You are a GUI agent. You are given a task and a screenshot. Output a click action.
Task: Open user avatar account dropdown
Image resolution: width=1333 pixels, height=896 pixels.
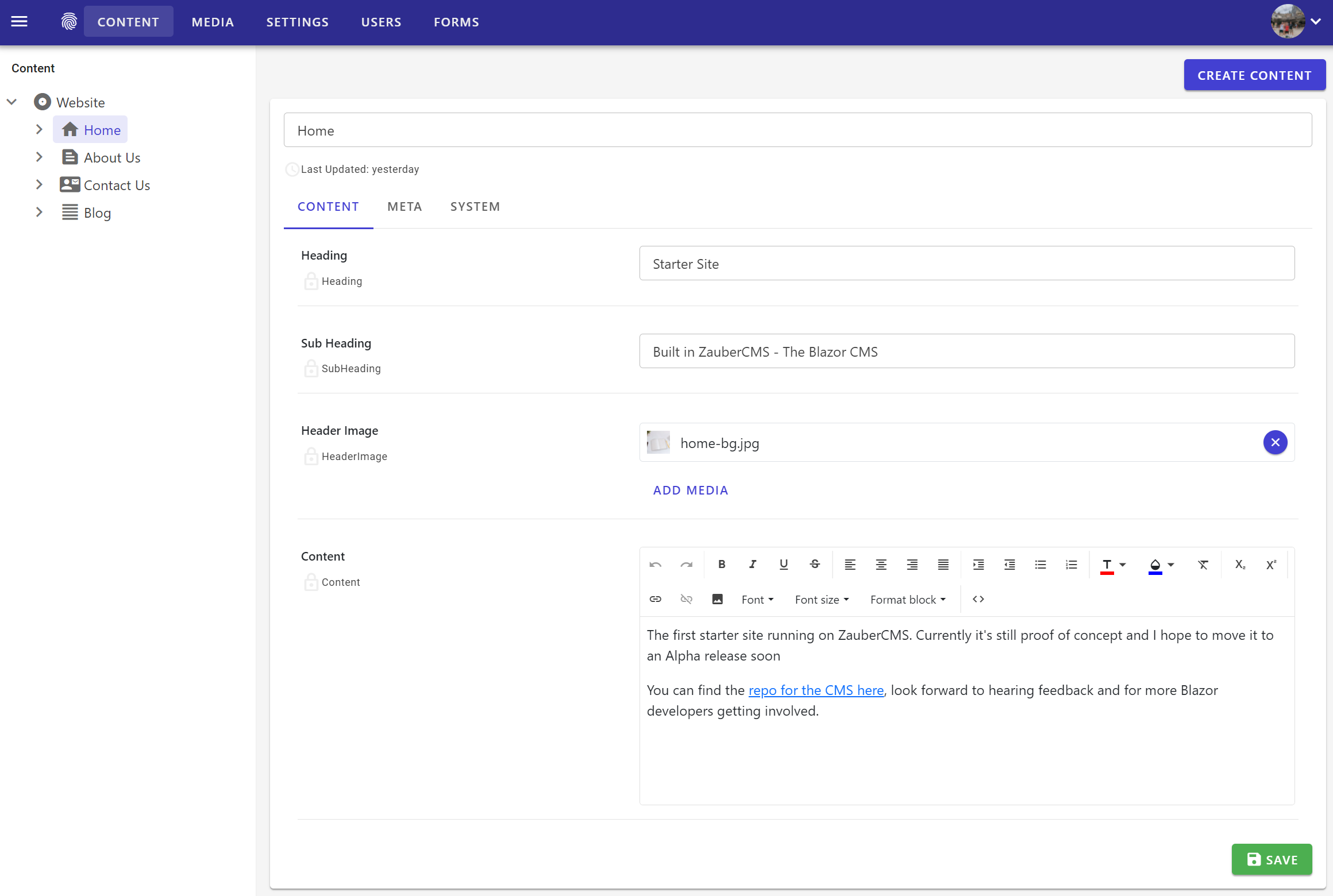click(1297, 22)
